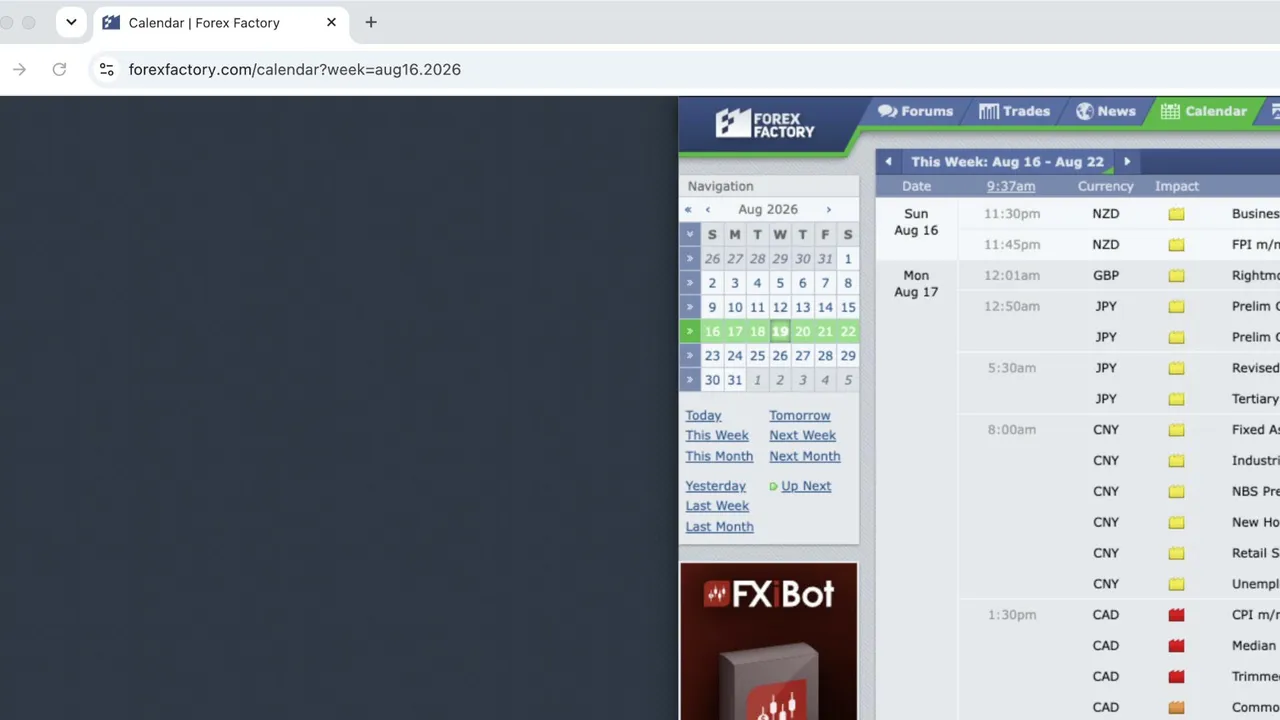Image resolution: width=1280 pixels, height=720 pixels.
Task: Click the impact icon for CNY 8:00am Fixed row
Action: 1176,430
